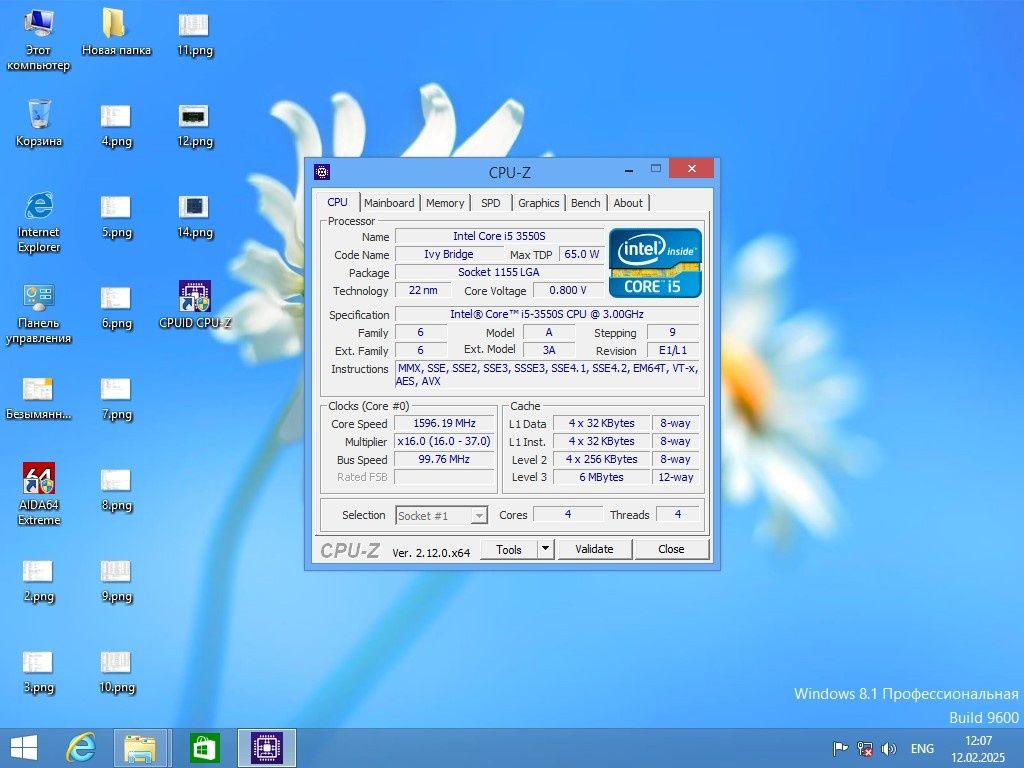Click the E1/L1 revision value
The height and width of the screenshot is (768, 1024).
(673, 350)
